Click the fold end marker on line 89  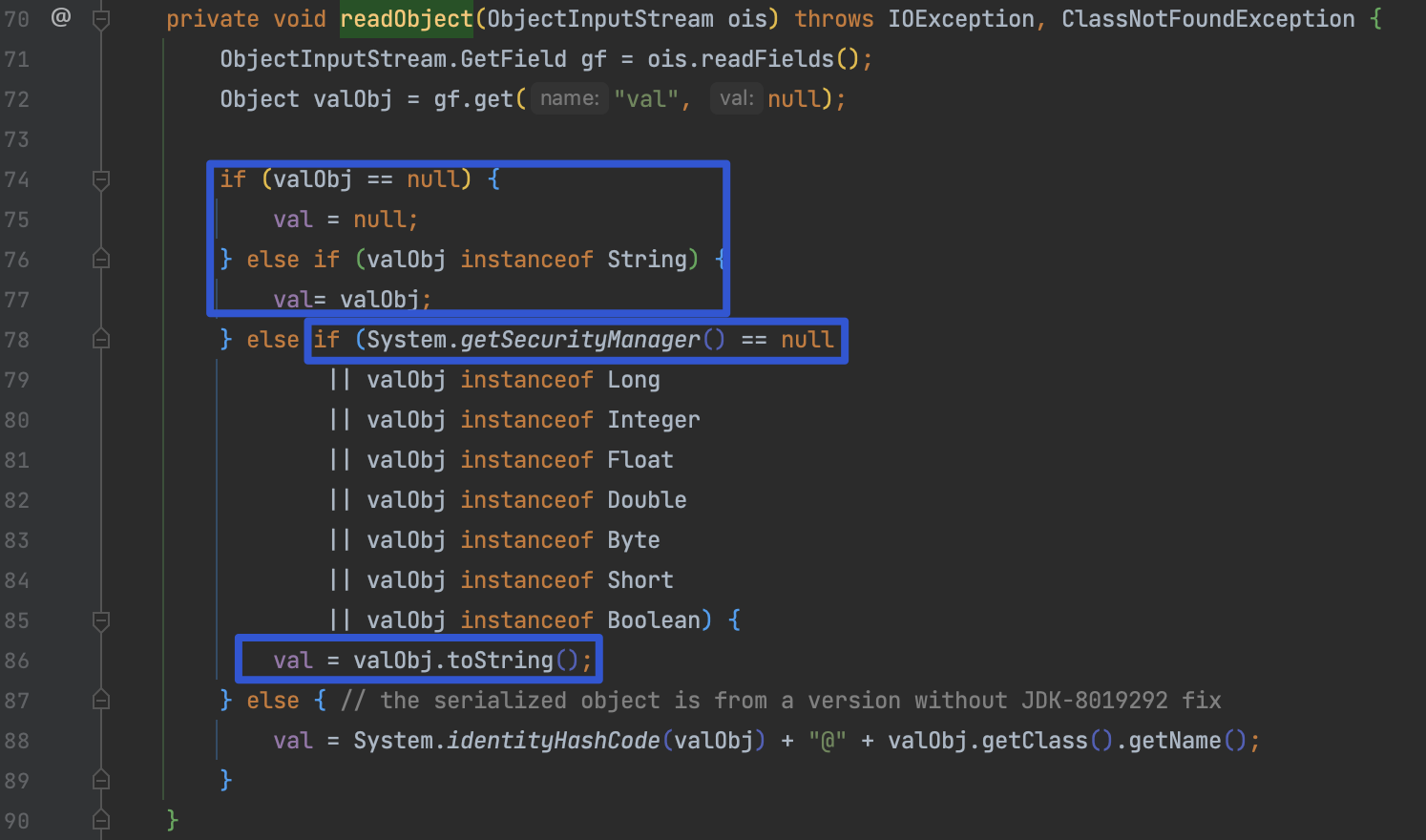(101, 780)
